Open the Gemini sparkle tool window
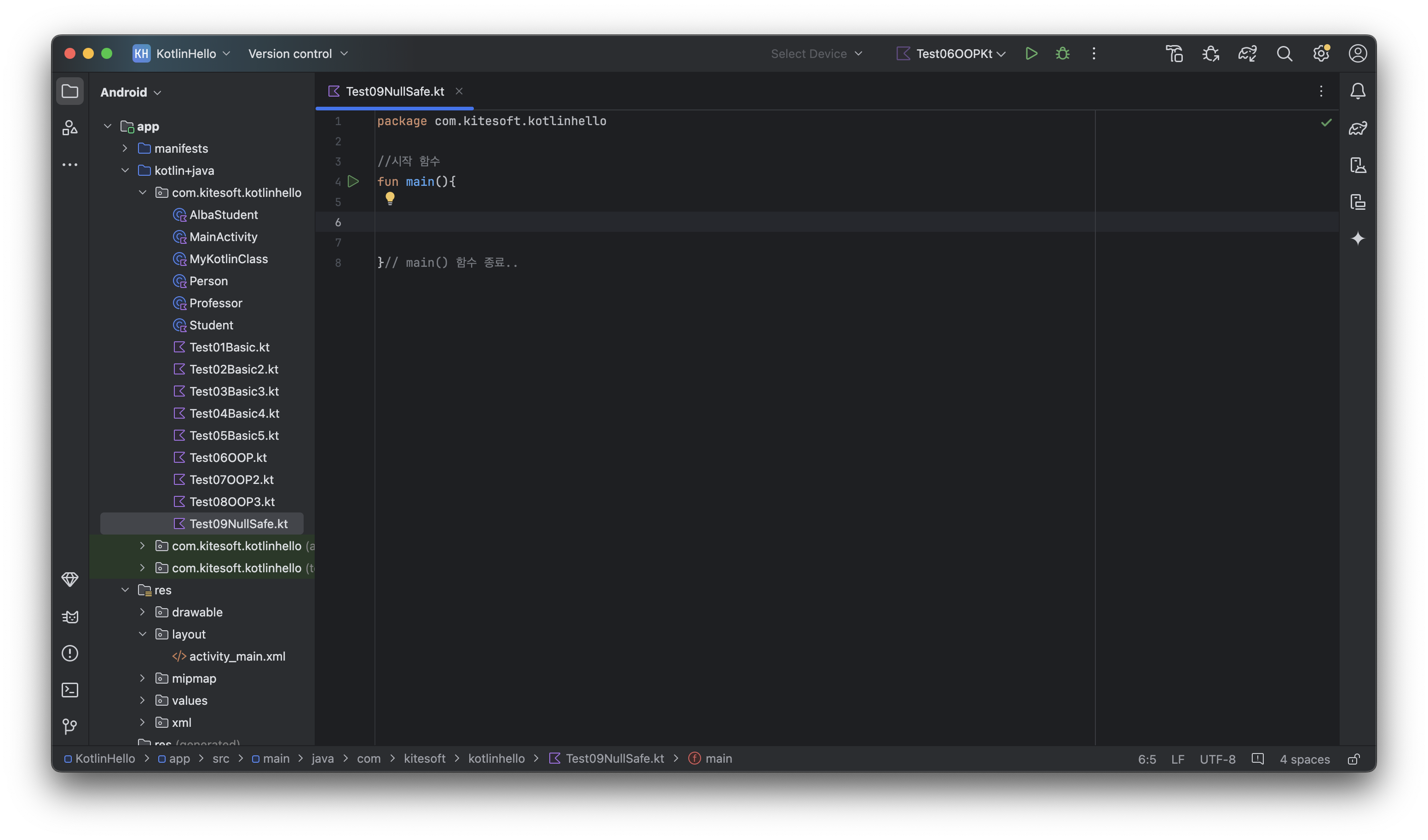This screenshot has width=1428, height=840. point(1358,239)
